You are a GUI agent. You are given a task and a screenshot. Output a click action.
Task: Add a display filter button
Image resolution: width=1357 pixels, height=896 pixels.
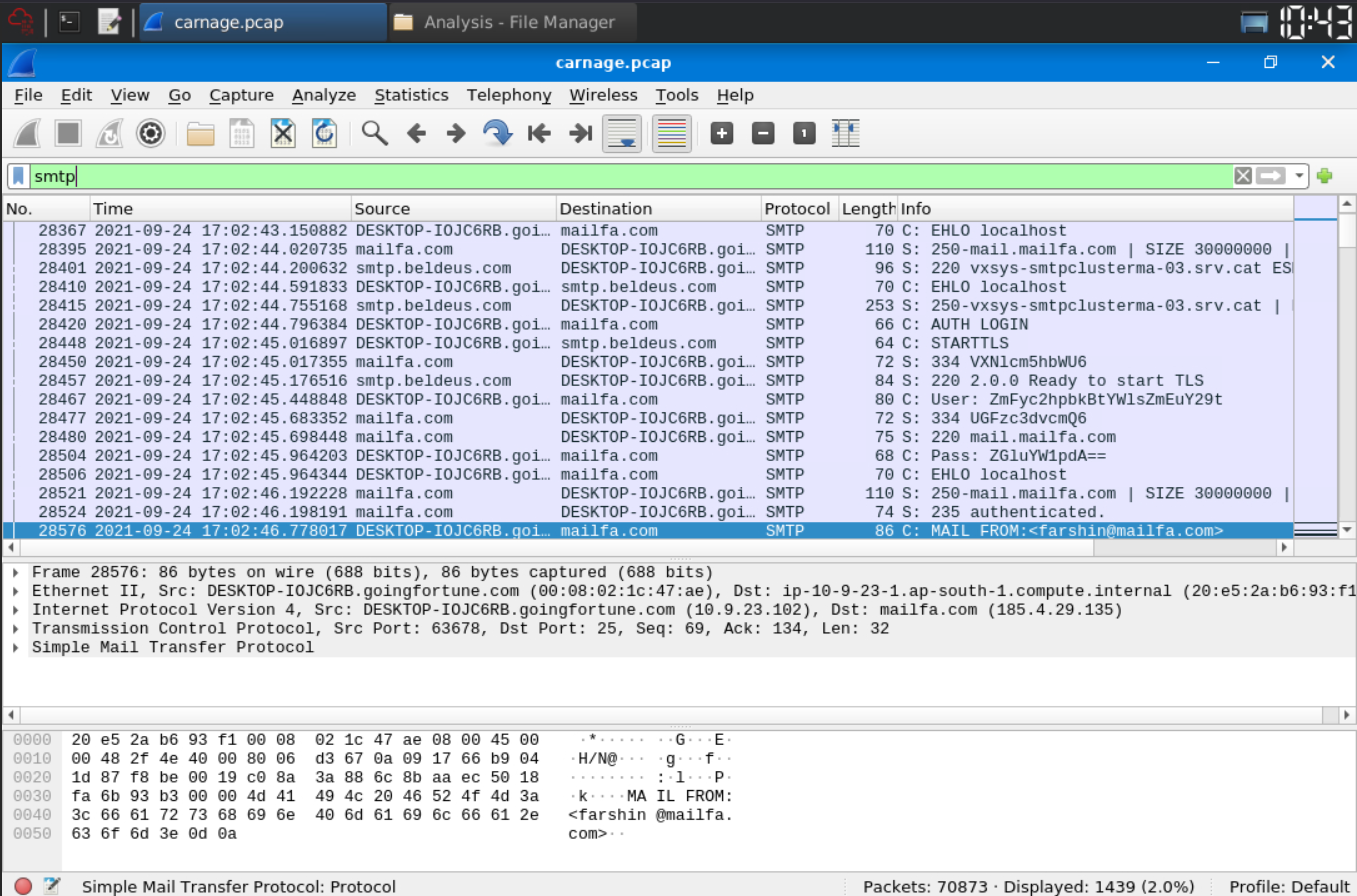1325,176
